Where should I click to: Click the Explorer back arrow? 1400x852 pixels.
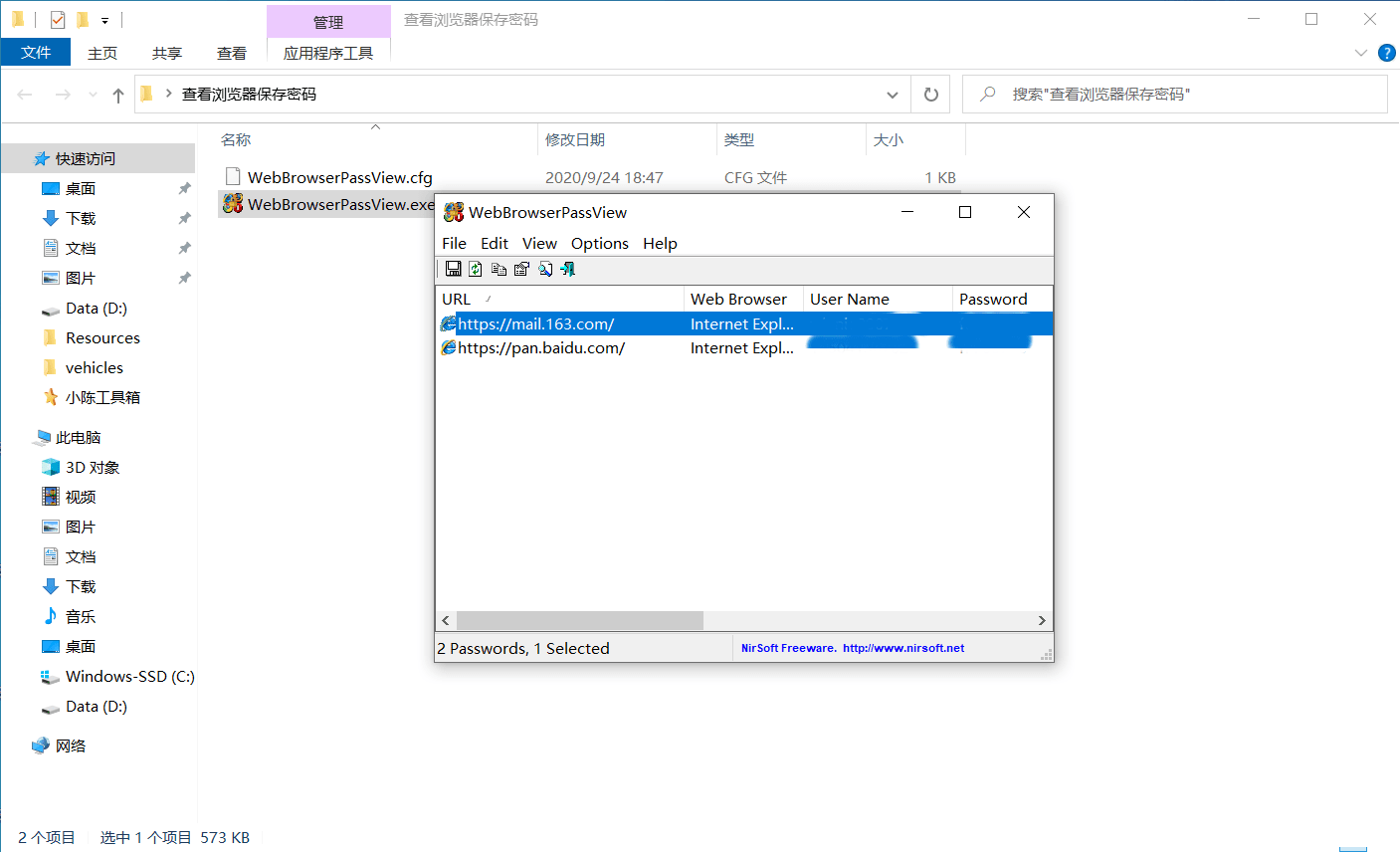pyautogui.click(x=25, y=95)
